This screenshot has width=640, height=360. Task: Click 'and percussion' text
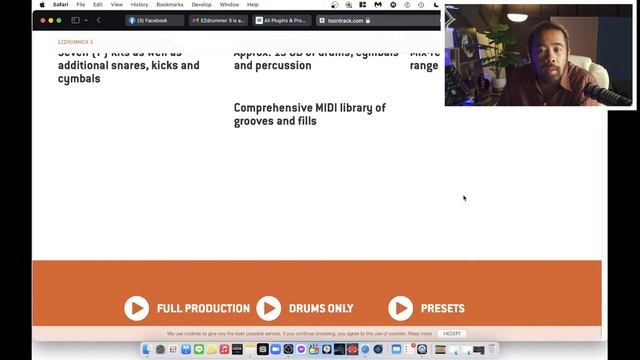(272, 66)
